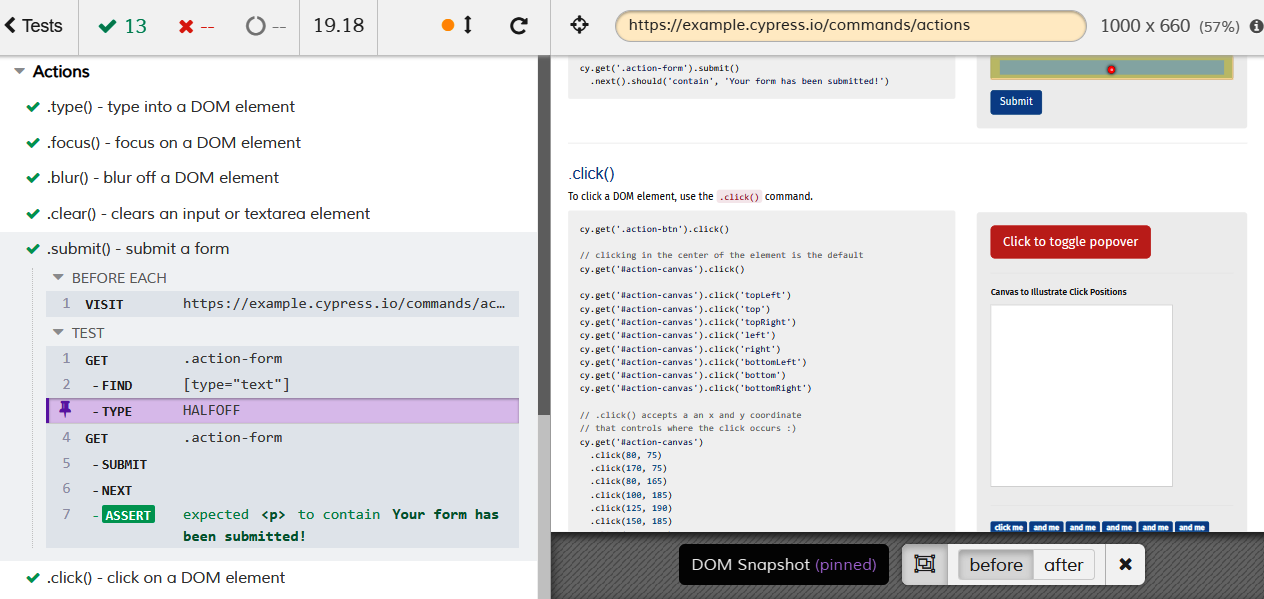Select the 'before' snapshot state
Viewport: 1264px width, 599px height.
pyautogui.click(x=995, y=565)
